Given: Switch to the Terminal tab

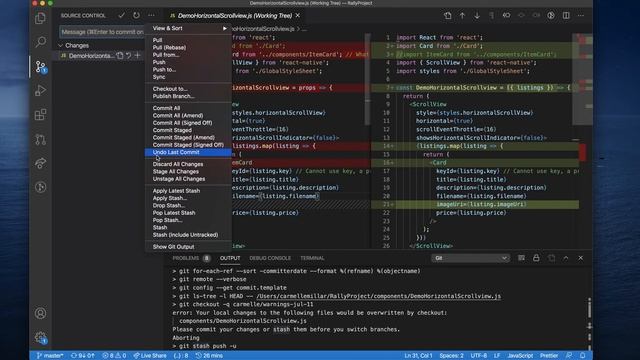Looking at the screenshot, I should (312, 258).
